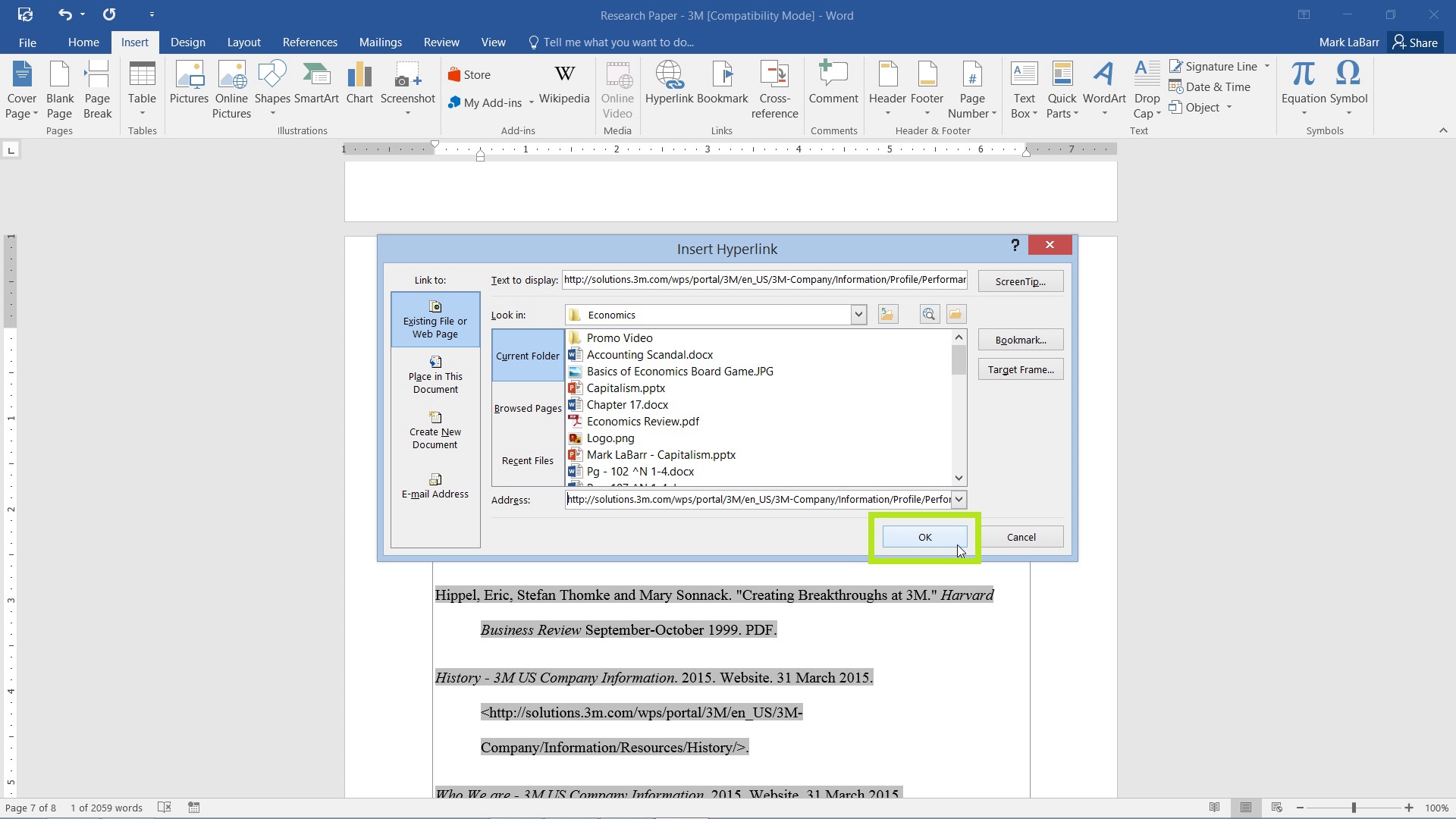This screenshot has width=1456, height=819.
Task: Click the ScreenTip button in dialog
Action: (x=1020, y=281)
